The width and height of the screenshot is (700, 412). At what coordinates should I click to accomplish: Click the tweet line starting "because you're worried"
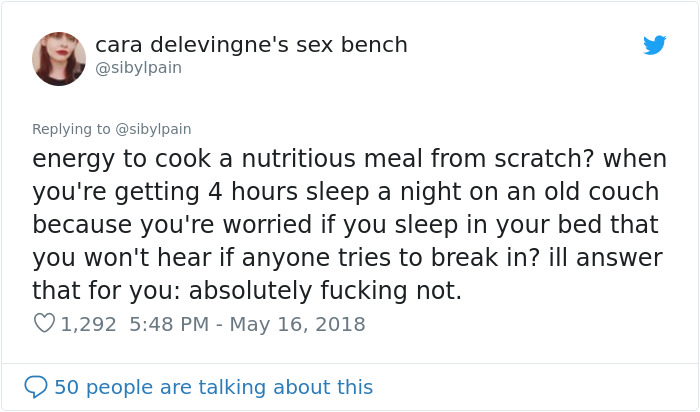pos(337,225)
